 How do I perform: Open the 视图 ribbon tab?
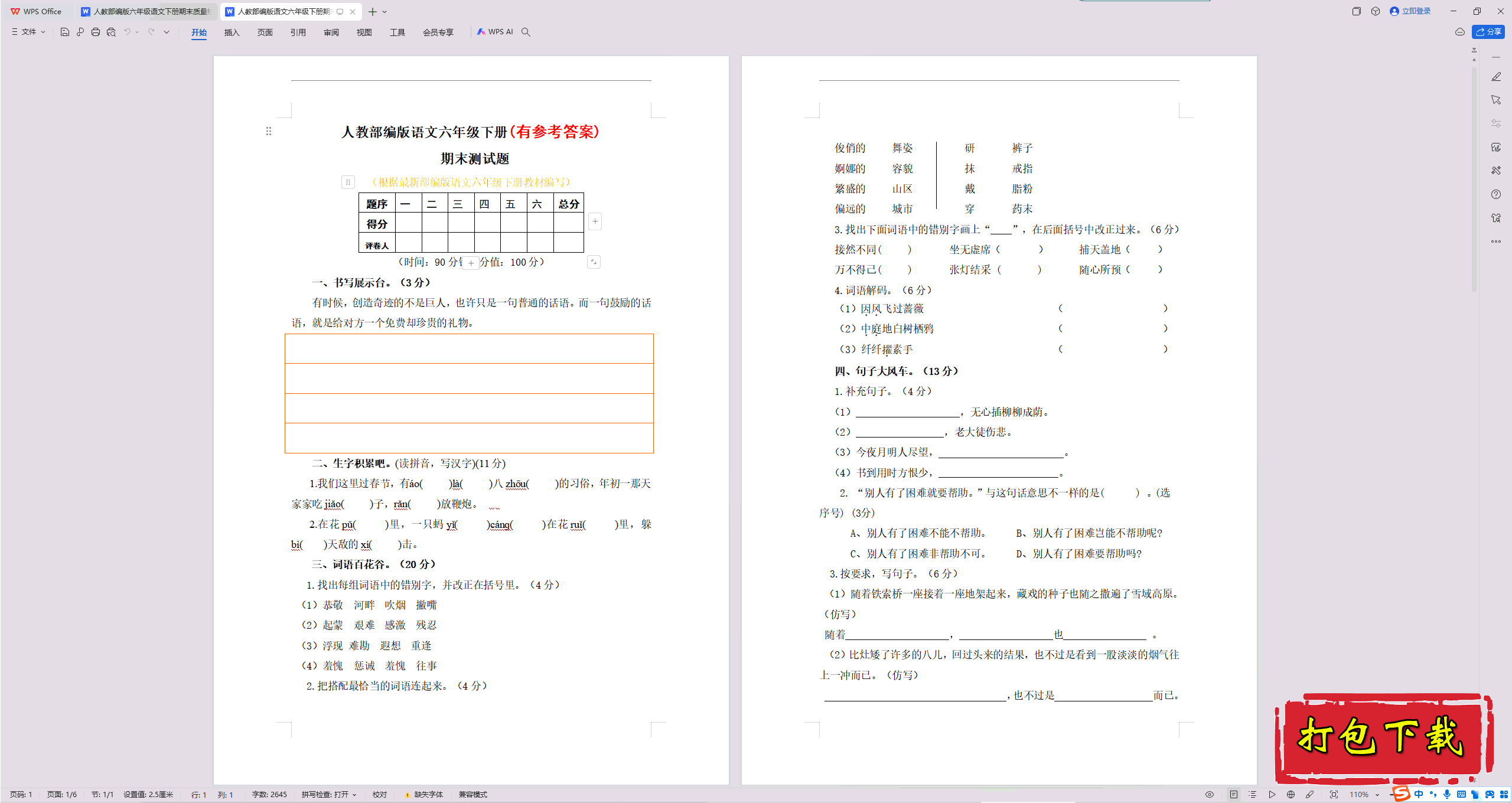[x=364, y=32]
